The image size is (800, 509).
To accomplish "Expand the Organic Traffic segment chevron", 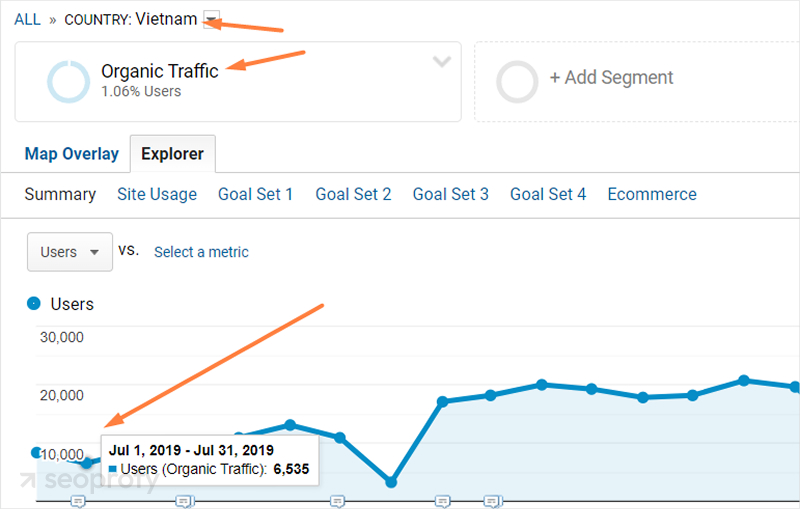I will click(x=441, y=62).
